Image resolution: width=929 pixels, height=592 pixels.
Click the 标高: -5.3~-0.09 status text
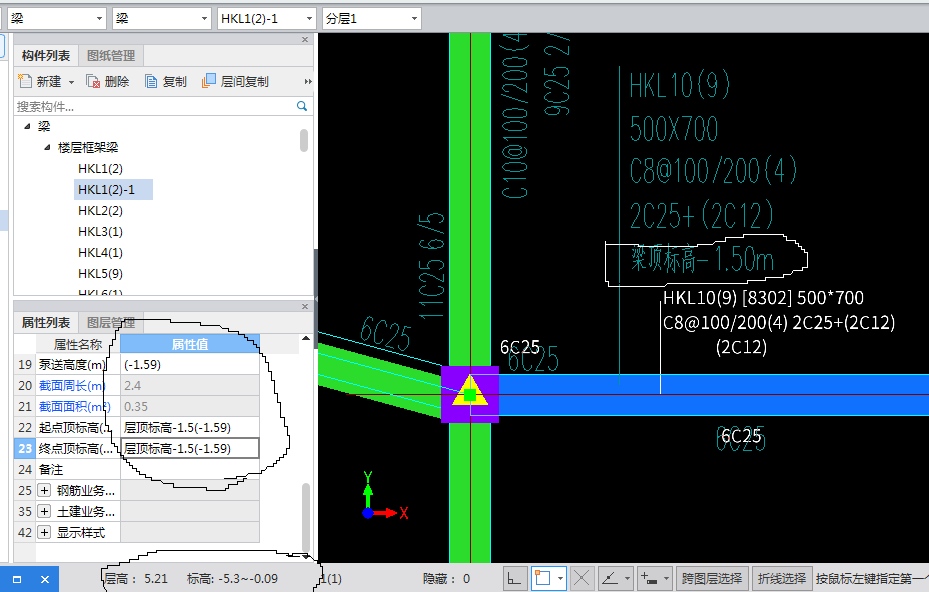pos(232,578)
